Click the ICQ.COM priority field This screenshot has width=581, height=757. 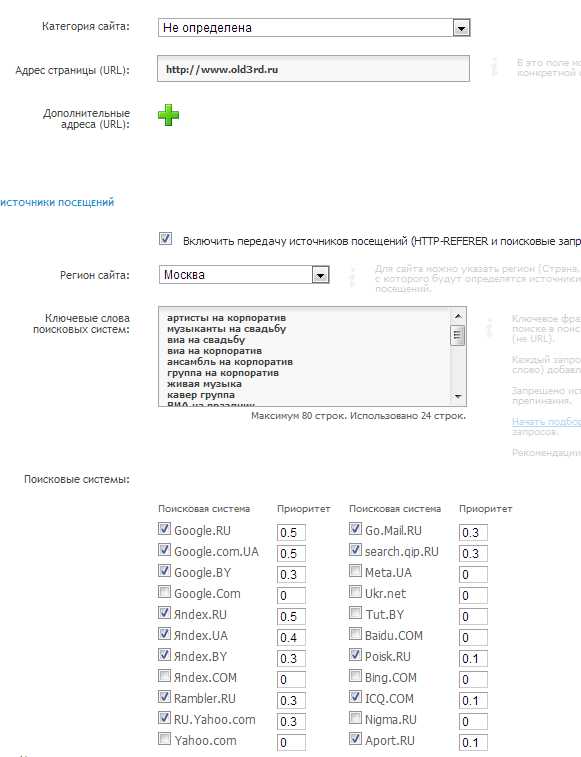coord(473,701)
